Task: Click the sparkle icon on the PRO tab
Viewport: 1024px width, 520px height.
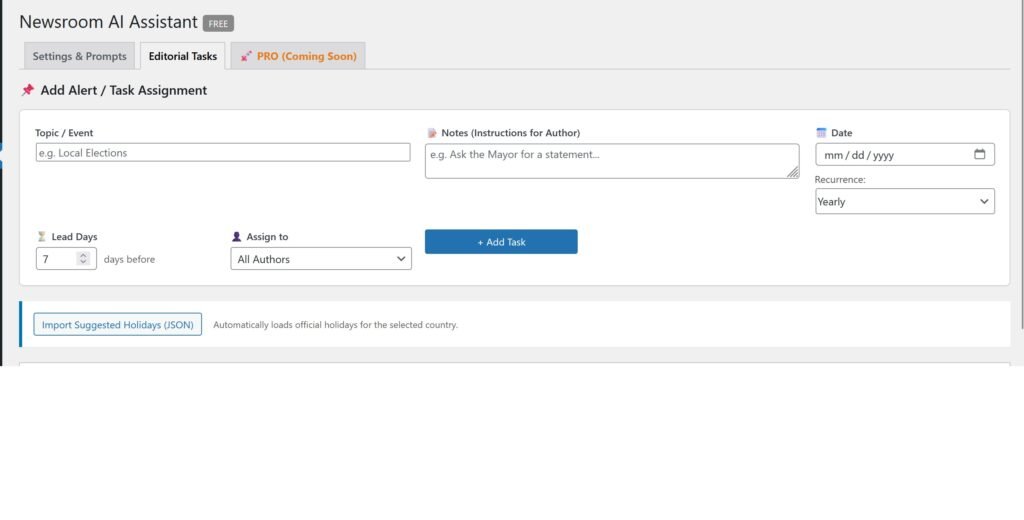Action: coord(246,56)
